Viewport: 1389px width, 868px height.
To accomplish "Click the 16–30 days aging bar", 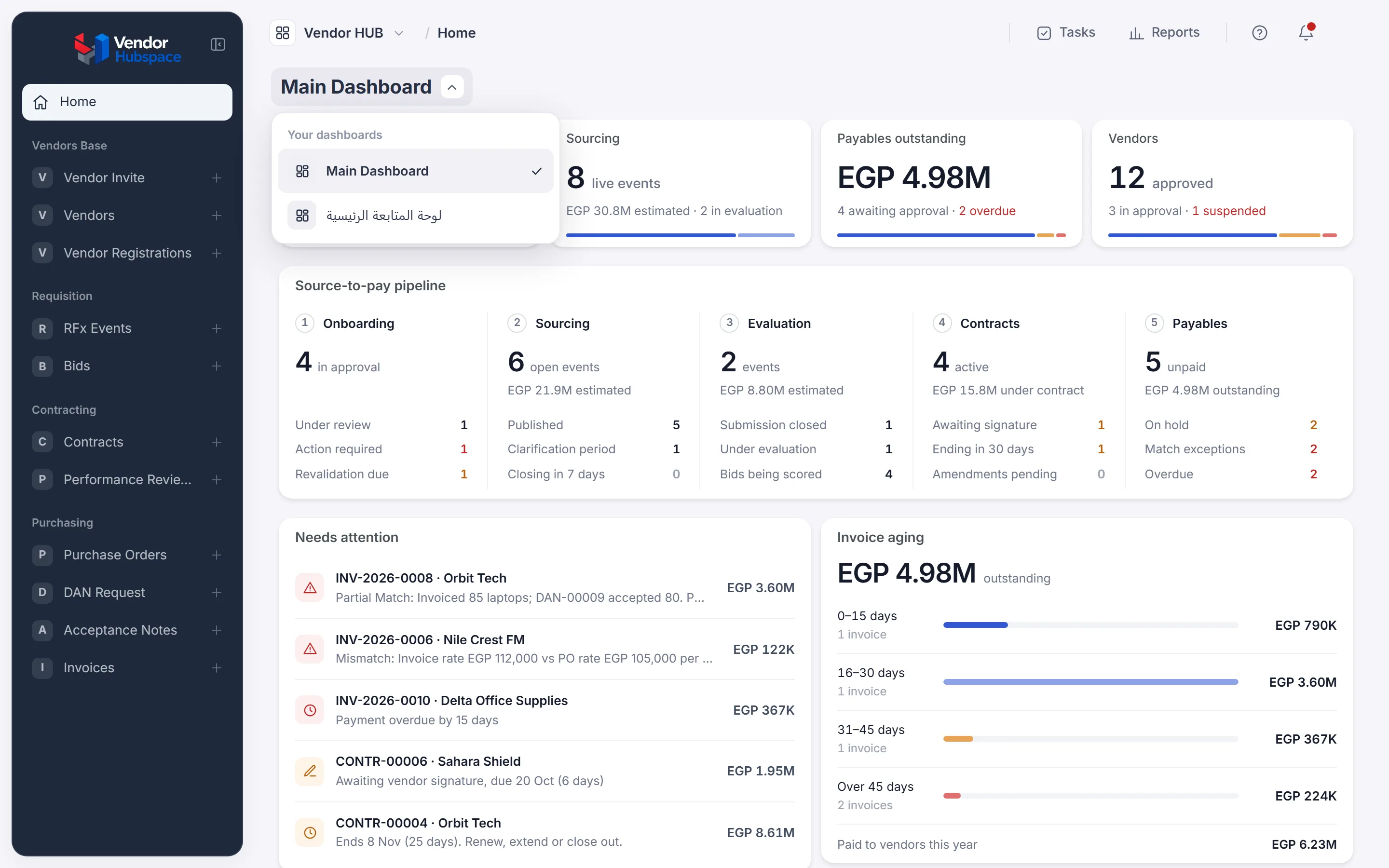I will (x=1090, y=682).
